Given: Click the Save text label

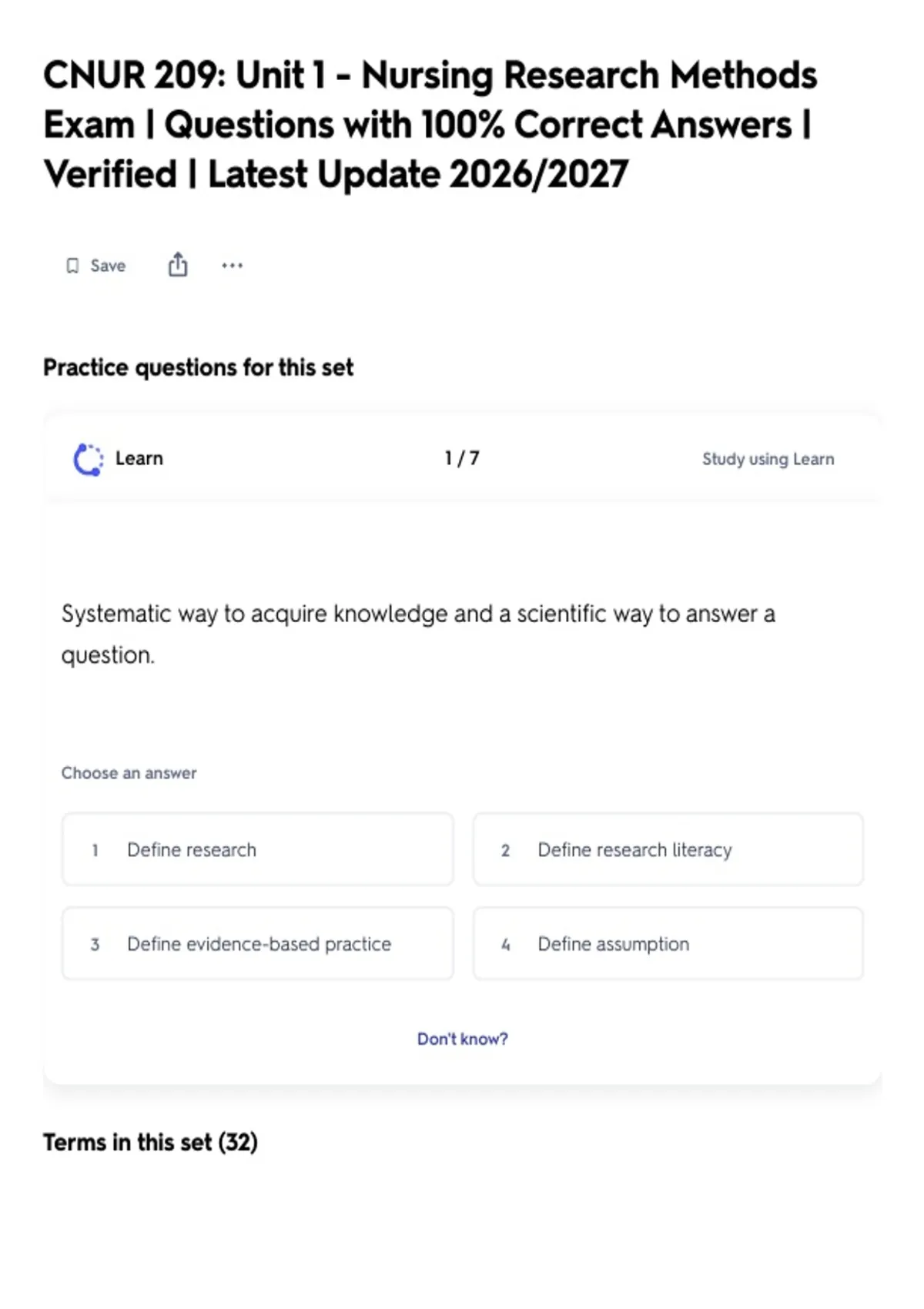Looking at the screenshot, I should tap(108, 266).
